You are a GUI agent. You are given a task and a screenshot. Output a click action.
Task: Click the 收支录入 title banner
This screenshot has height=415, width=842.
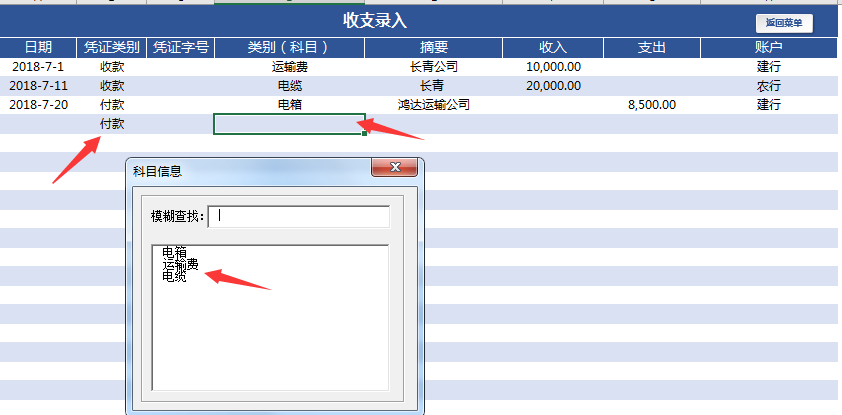(x=375, y=21)
